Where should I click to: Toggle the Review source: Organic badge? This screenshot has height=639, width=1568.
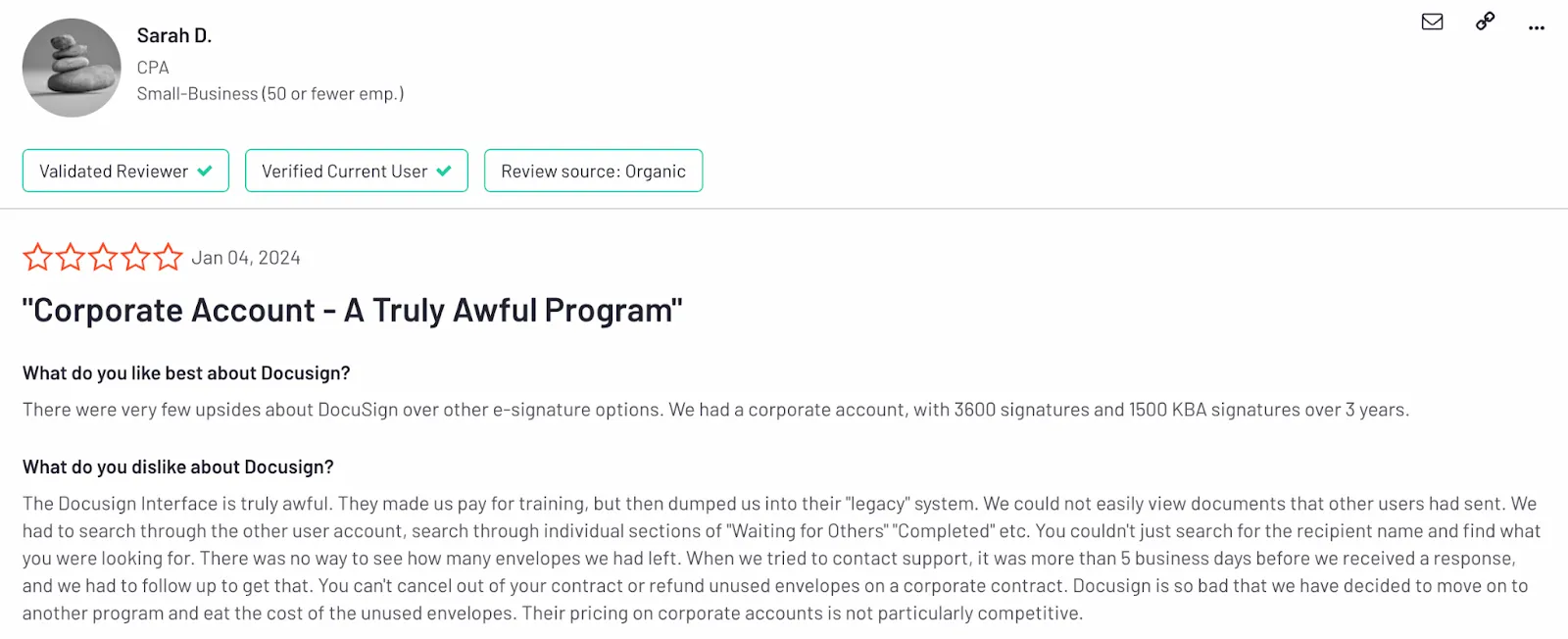coord(593,171)
